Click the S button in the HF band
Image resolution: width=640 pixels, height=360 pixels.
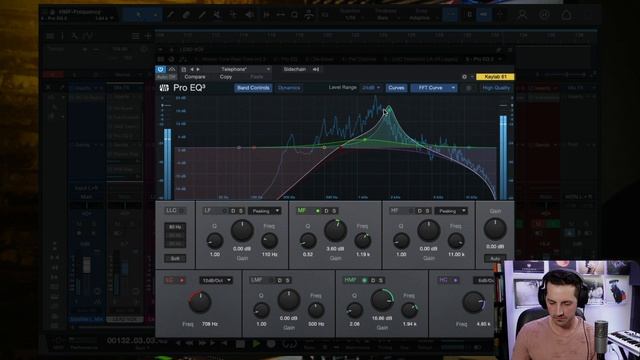(x=427, y=211)
